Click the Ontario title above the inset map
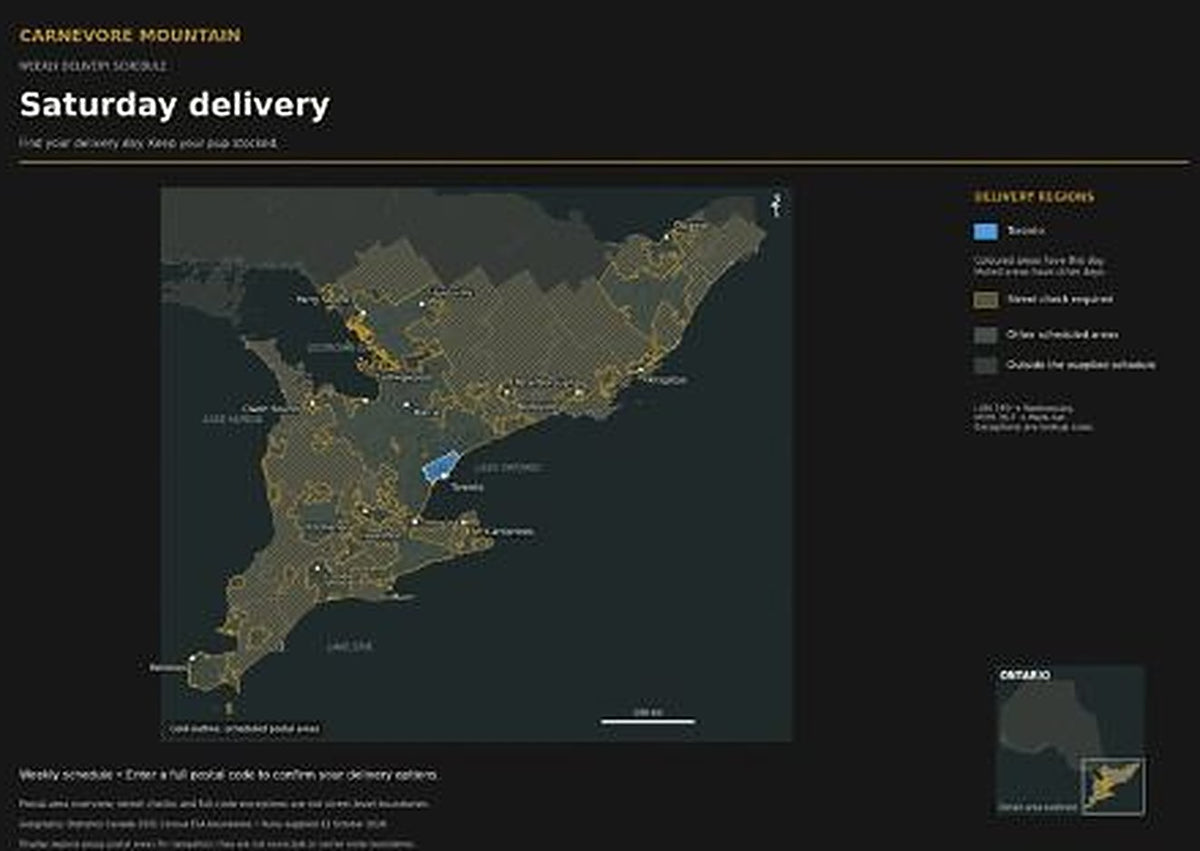1200x851 pixels. point(1025,676)
